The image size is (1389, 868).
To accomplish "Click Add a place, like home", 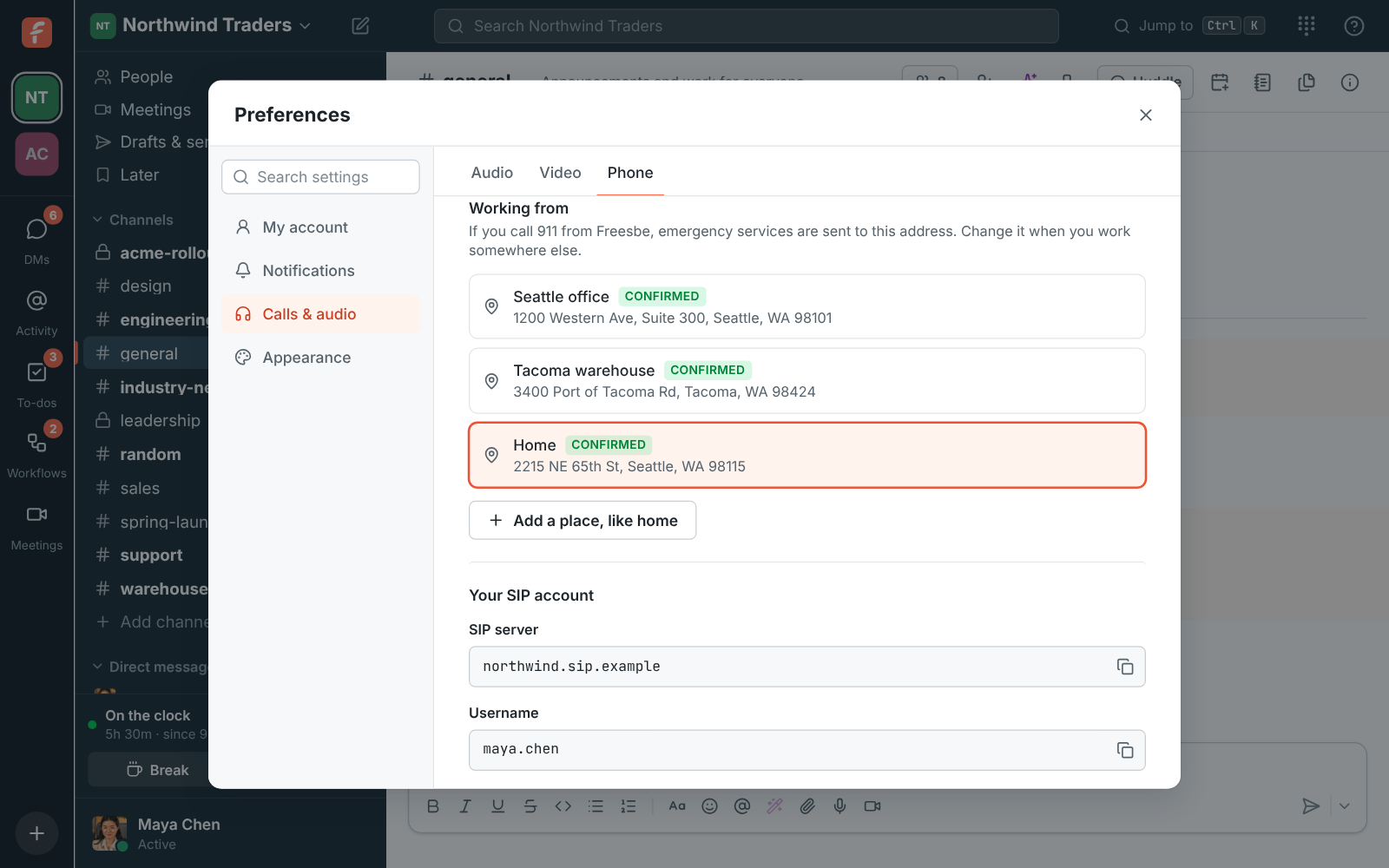I will tap(583, 520).
